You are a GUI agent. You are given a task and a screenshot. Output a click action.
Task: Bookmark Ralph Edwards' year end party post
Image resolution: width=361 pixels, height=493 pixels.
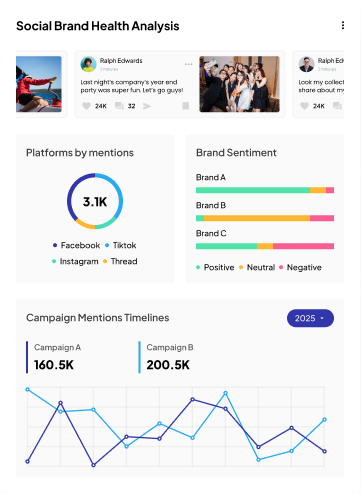click(186, 106)
